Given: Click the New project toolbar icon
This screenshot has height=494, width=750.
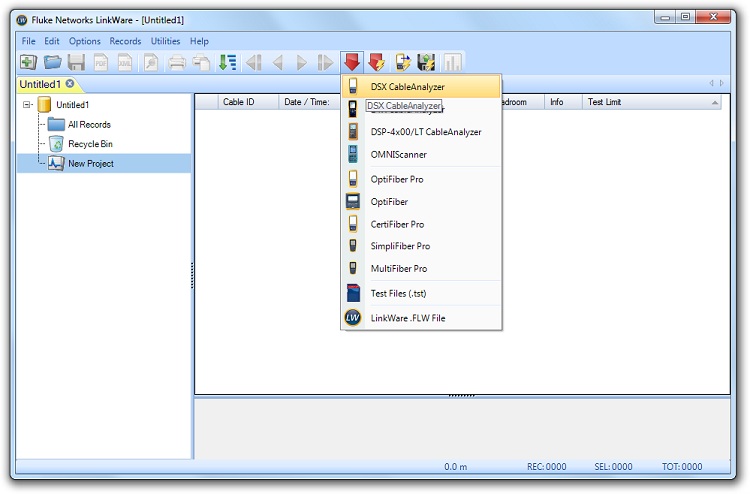Looking at the screenshot, I should [27, 62].
